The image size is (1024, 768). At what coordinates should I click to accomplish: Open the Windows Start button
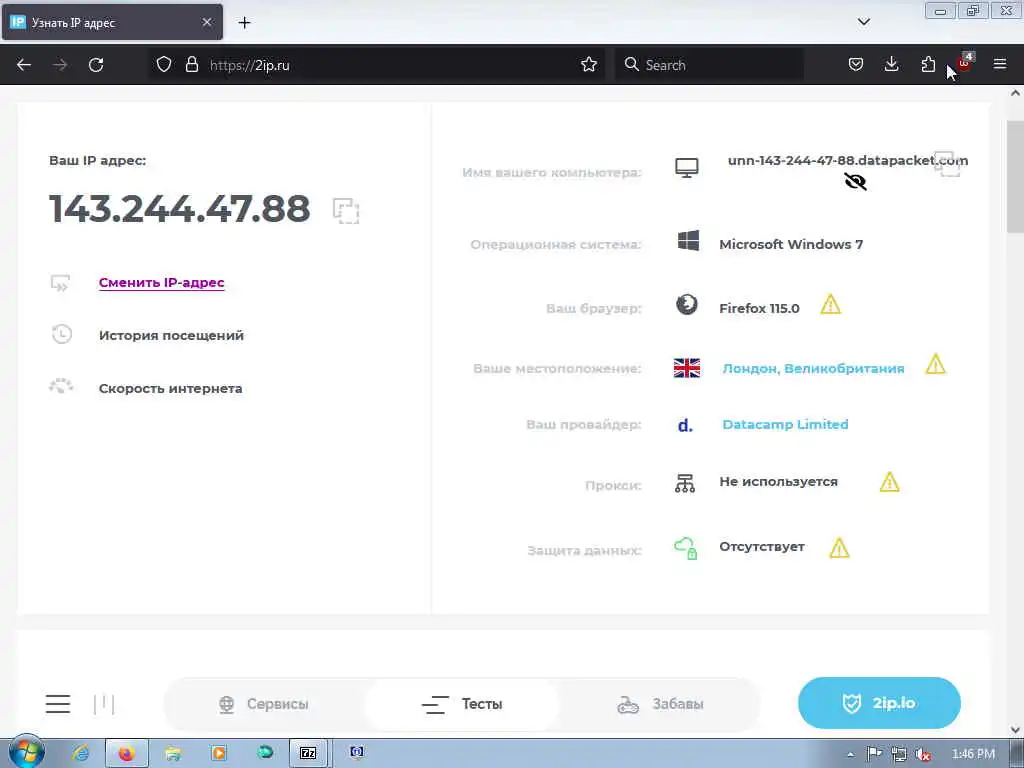point(26,752)
